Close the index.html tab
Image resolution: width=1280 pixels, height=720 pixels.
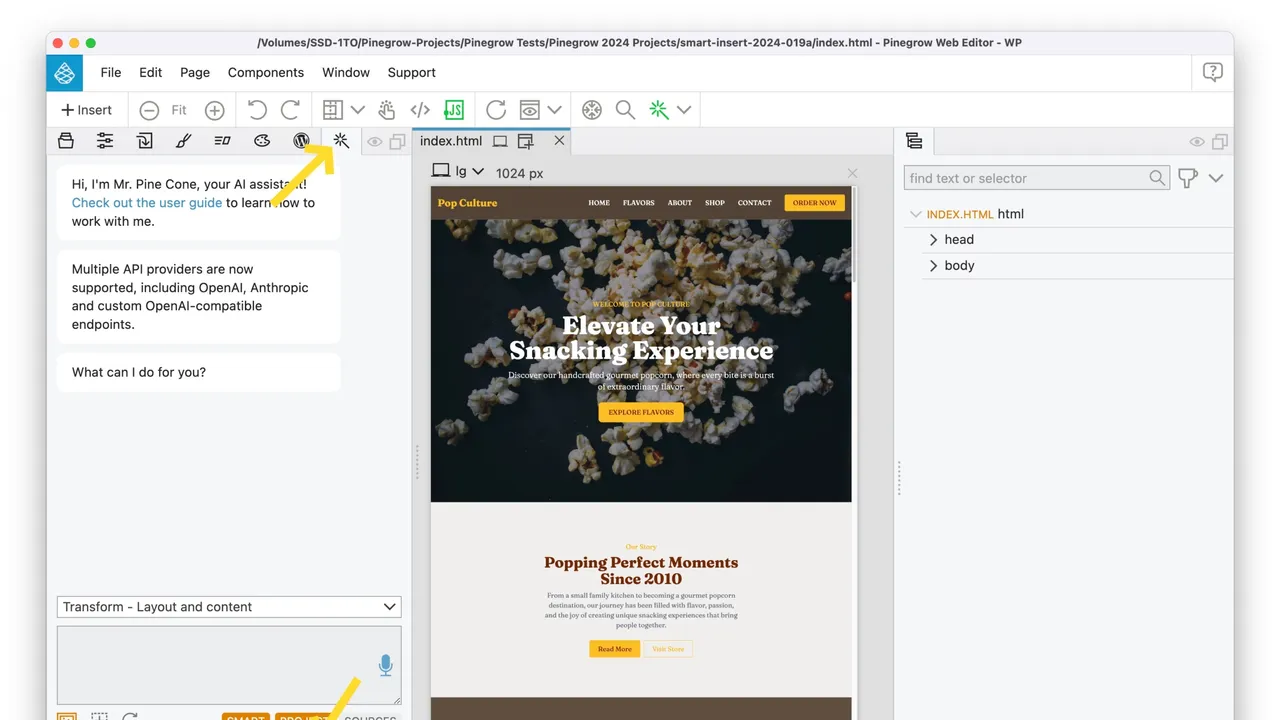click(559, 141)
